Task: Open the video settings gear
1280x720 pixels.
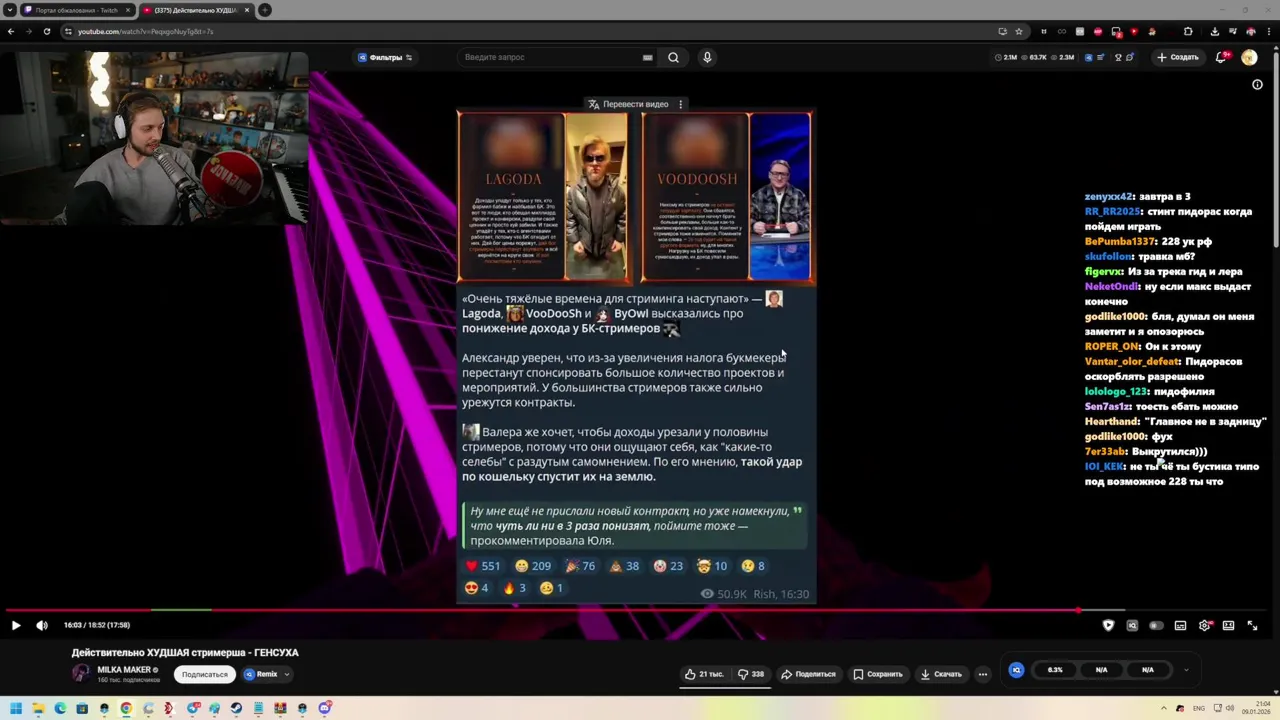Action: (1205, 625)
